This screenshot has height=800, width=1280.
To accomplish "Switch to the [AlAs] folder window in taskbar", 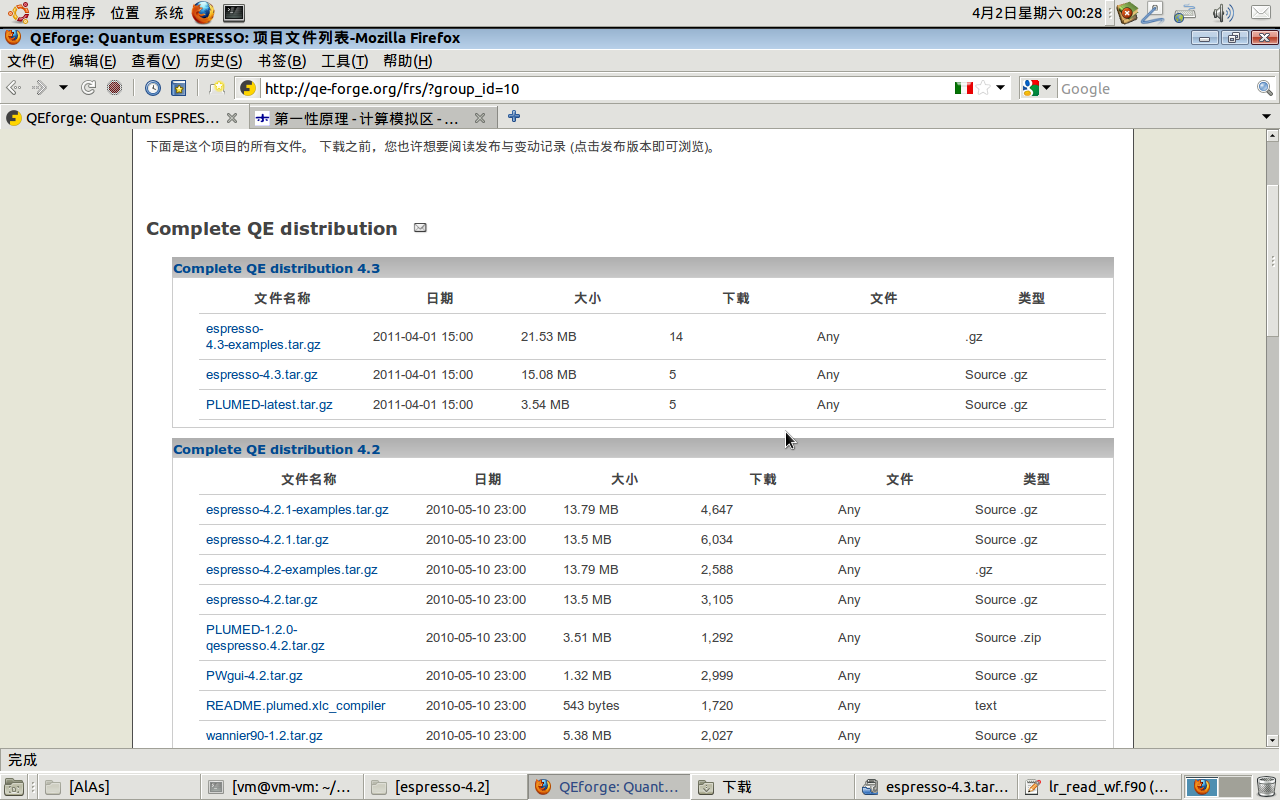I will 117,787.
